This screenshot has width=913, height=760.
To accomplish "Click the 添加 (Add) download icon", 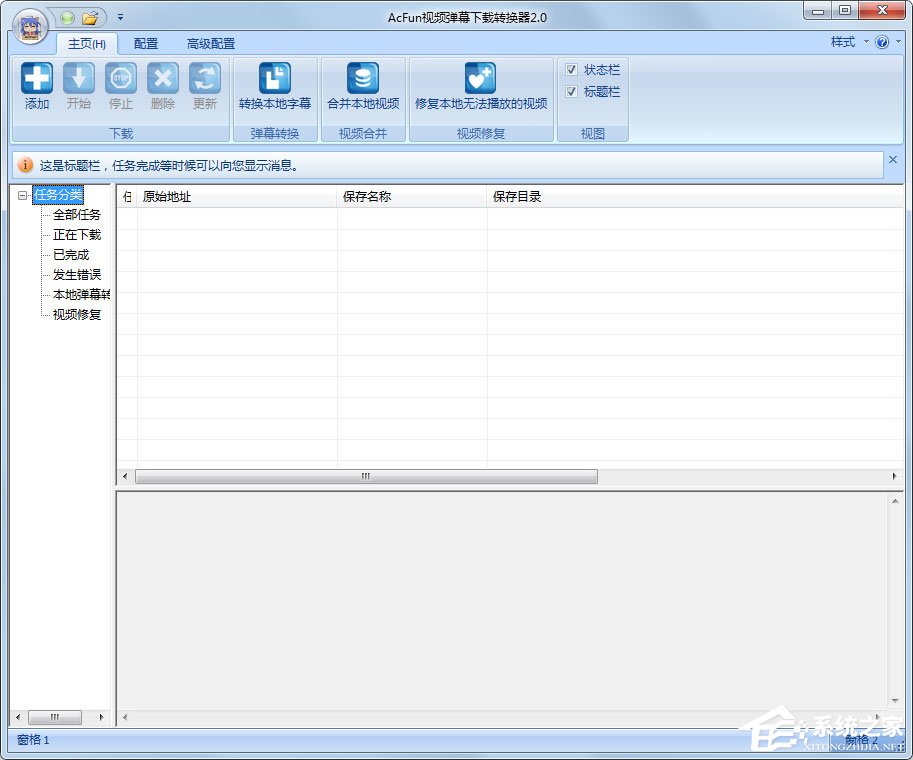I will (37, 79).
